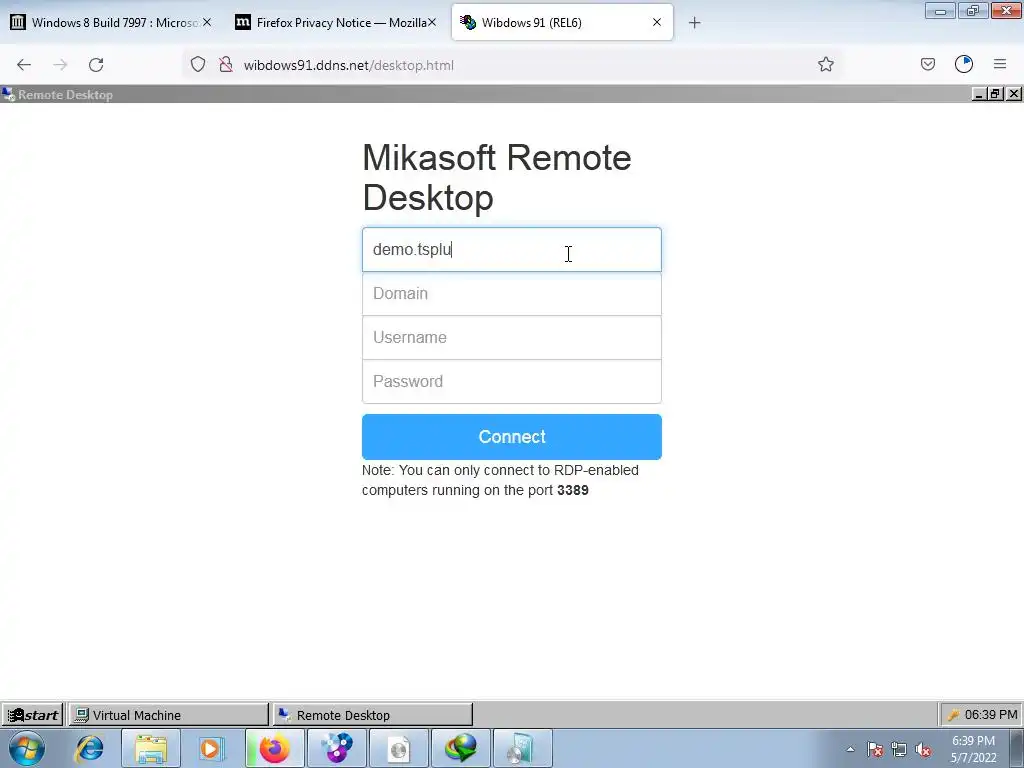
Task: Click the inner tray clock 06:39 PM
Action: pyautogui.click(x=991, y=715)
